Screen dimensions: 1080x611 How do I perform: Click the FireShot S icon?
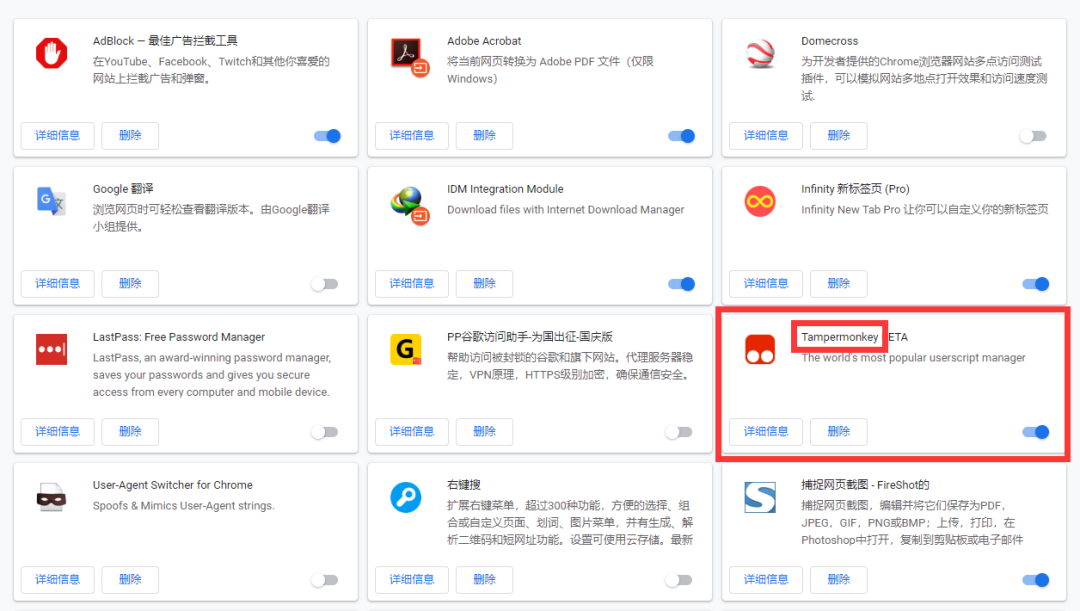760,497
